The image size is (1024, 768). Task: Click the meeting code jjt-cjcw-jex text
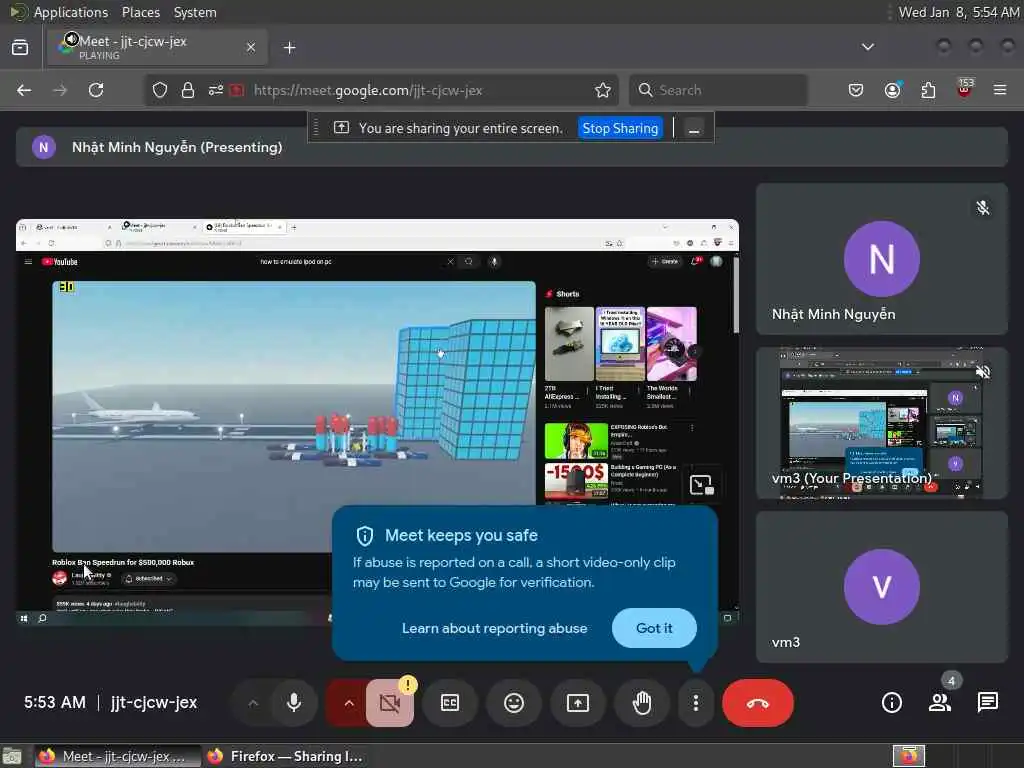(x=154, y=703)
